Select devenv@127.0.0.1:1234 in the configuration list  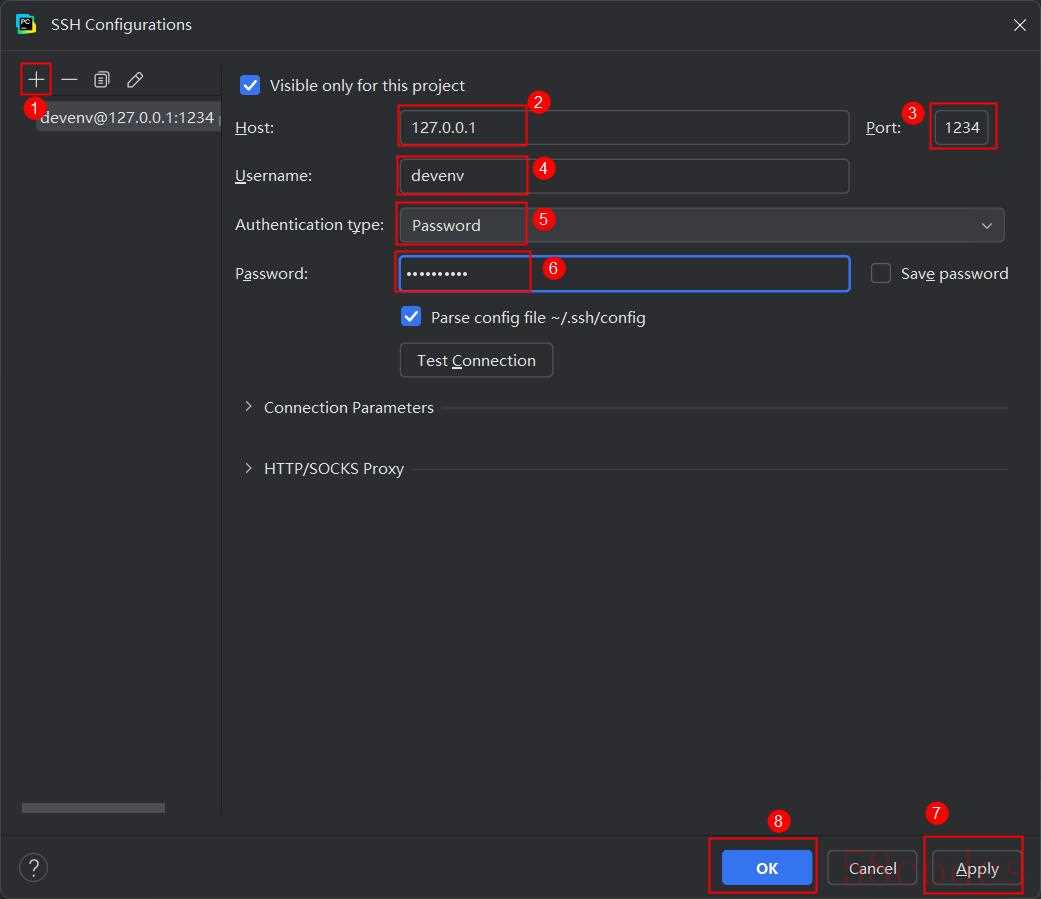[x=127, y=118]
